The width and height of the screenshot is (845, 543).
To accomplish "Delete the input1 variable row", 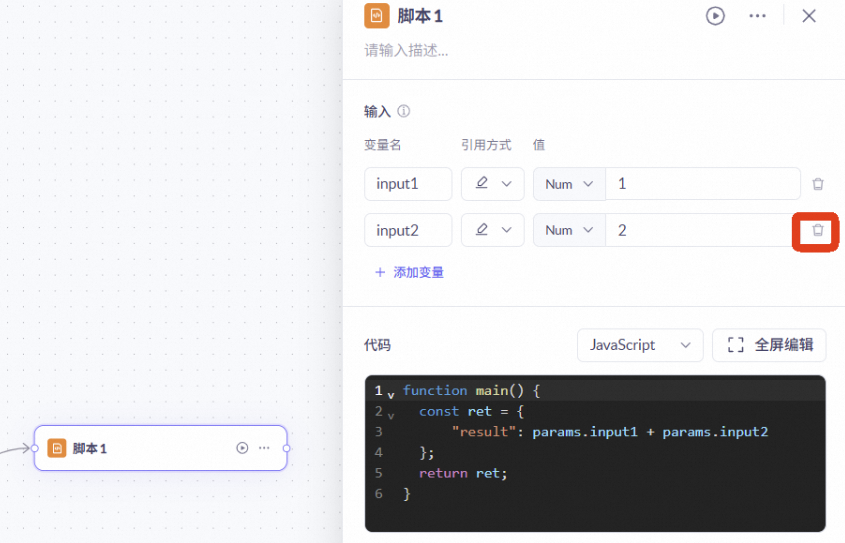I will coord(818,184).
